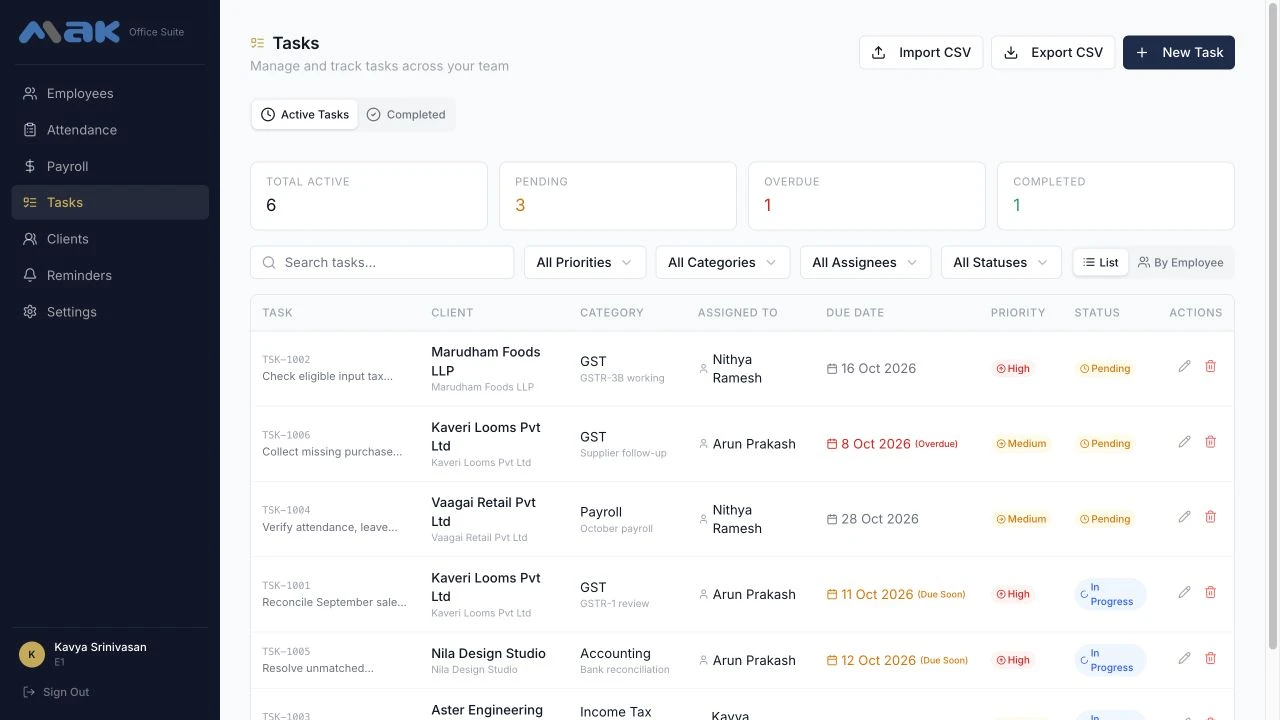Click the Import CSV button

tap(921, 53)
